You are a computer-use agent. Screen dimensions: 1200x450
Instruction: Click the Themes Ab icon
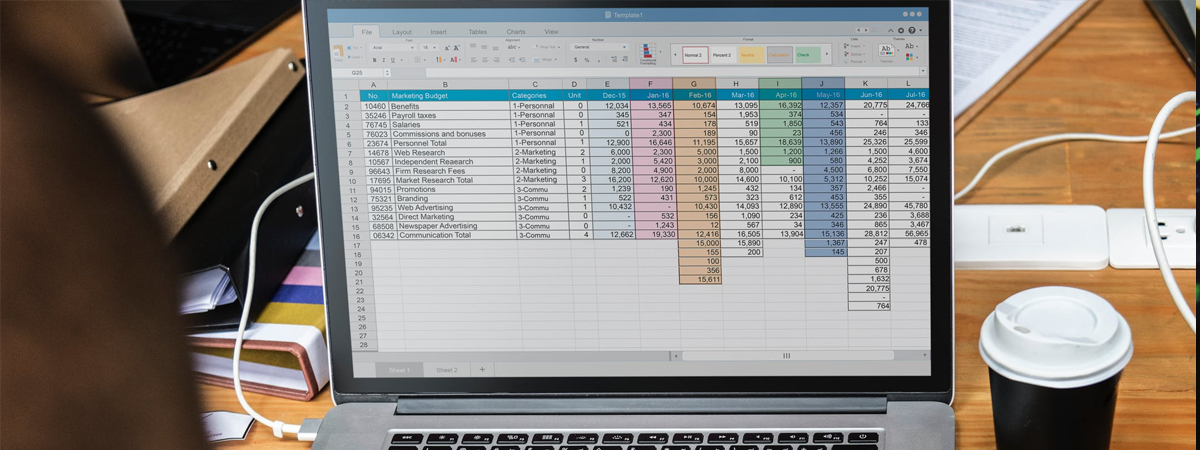click(x=886, y=50)
